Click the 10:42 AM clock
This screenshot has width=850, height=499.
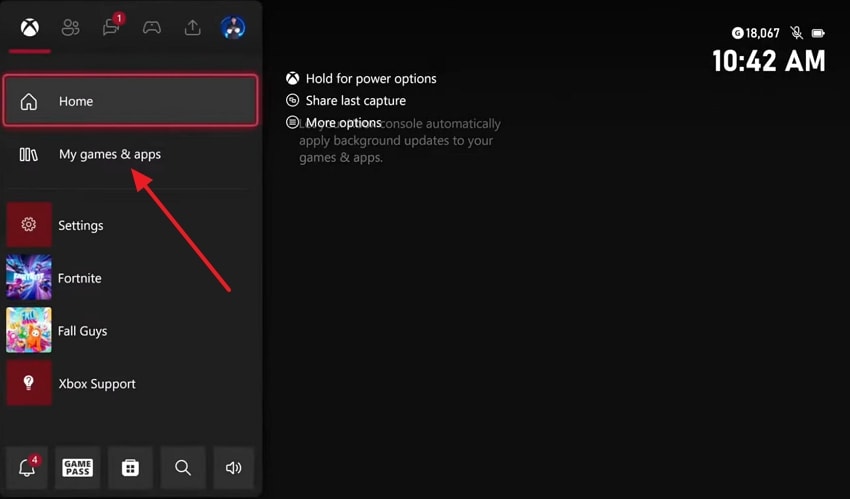click(x=769, y=61)
